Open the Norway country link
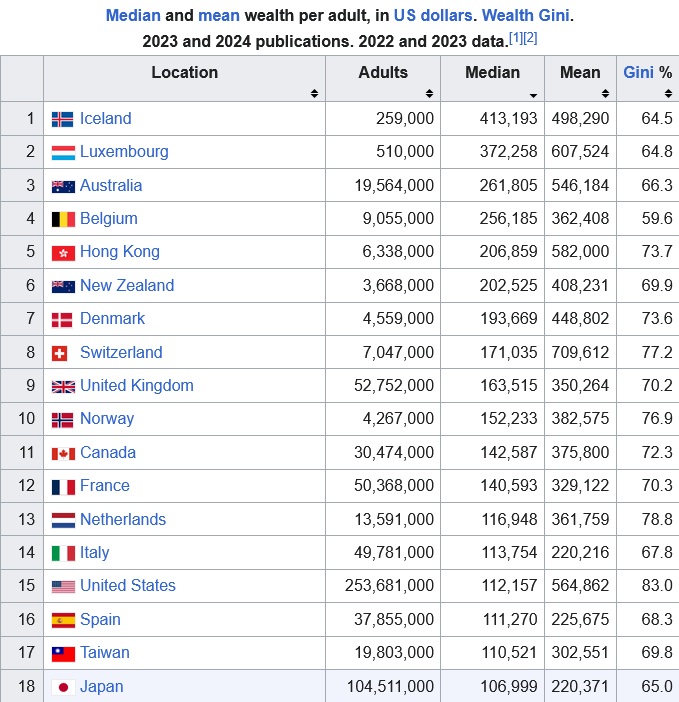 click(107, 419)
